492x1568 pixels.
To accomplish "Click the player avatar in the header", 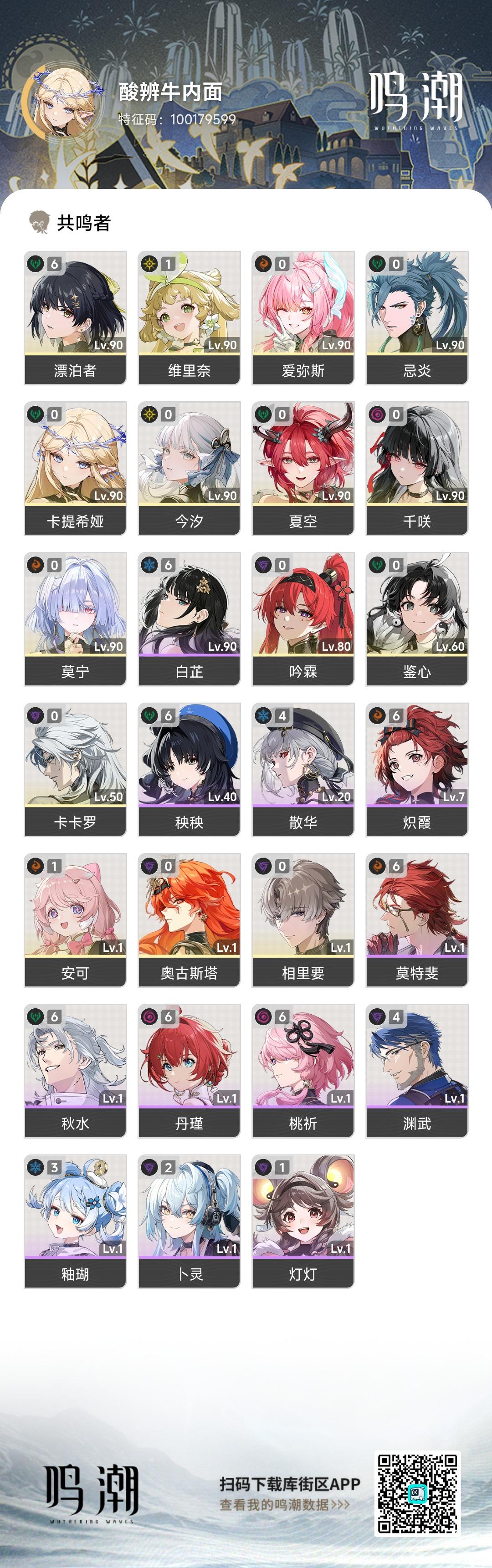I will coord(60,102).
